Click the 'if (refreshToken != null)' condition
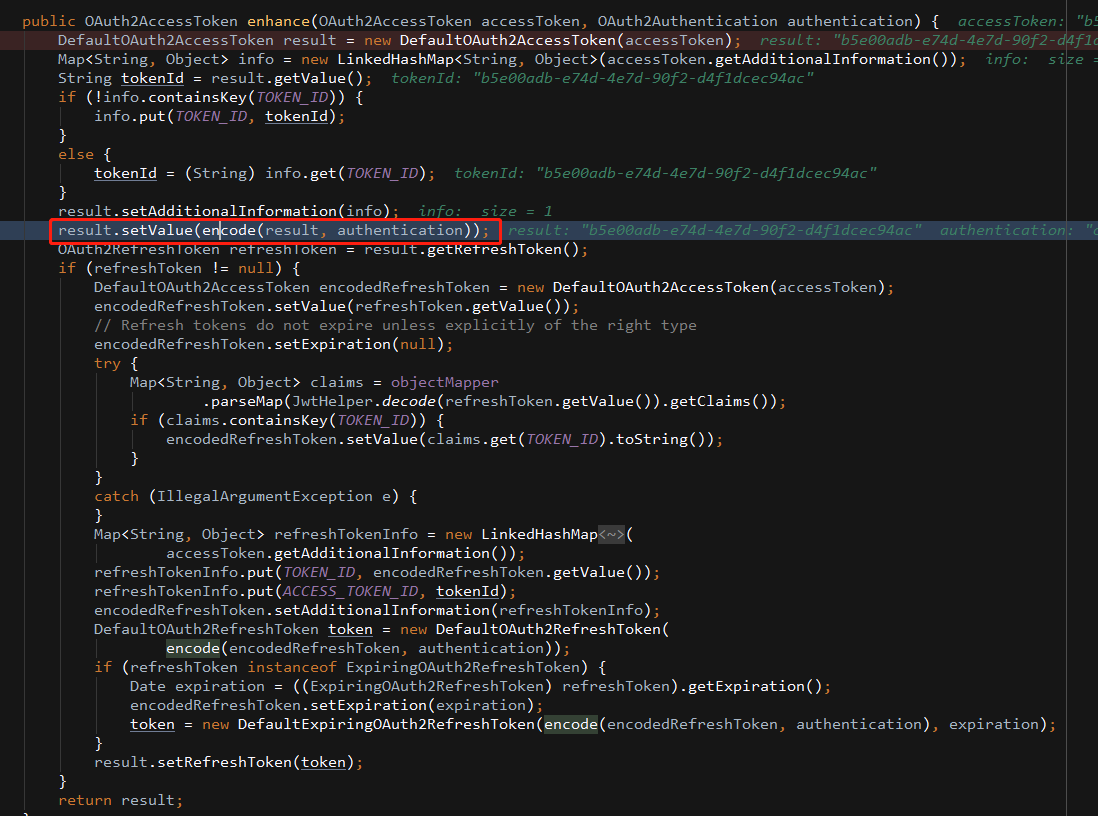This screenshot has width=1098, height=816. (179, 268)
